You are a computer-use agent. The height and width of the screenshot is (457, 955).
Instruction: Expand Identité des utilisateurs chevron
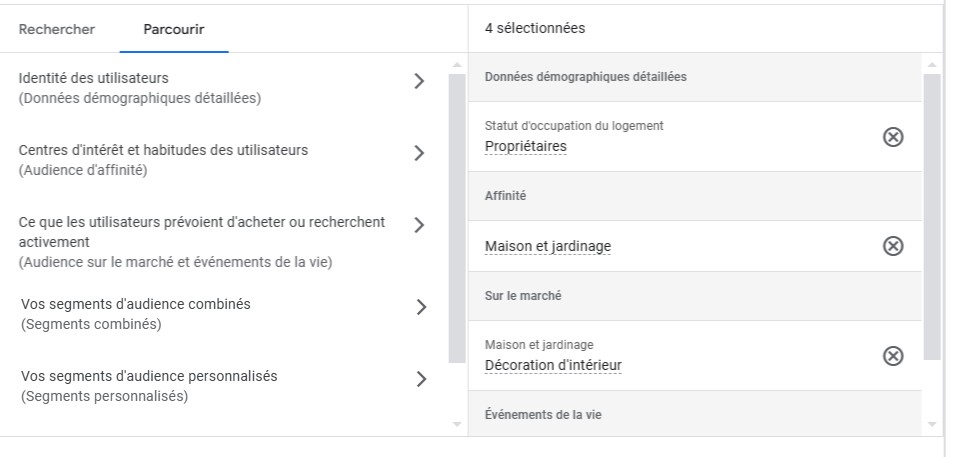tap(419, 81)
